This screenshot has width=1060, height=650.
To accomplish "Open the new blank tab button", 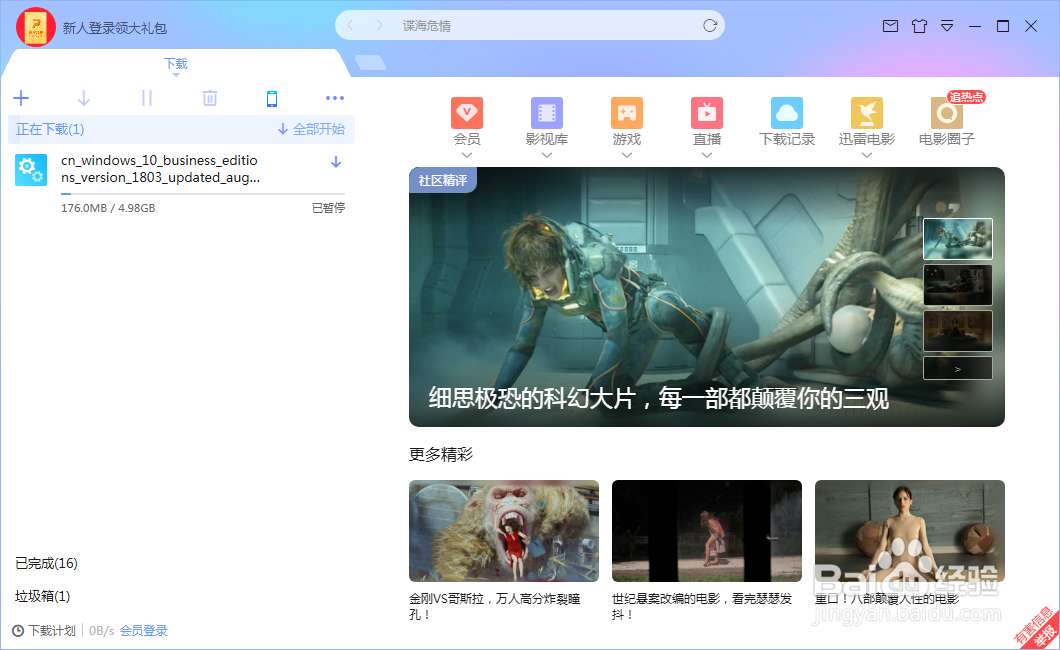I will 370,63.
